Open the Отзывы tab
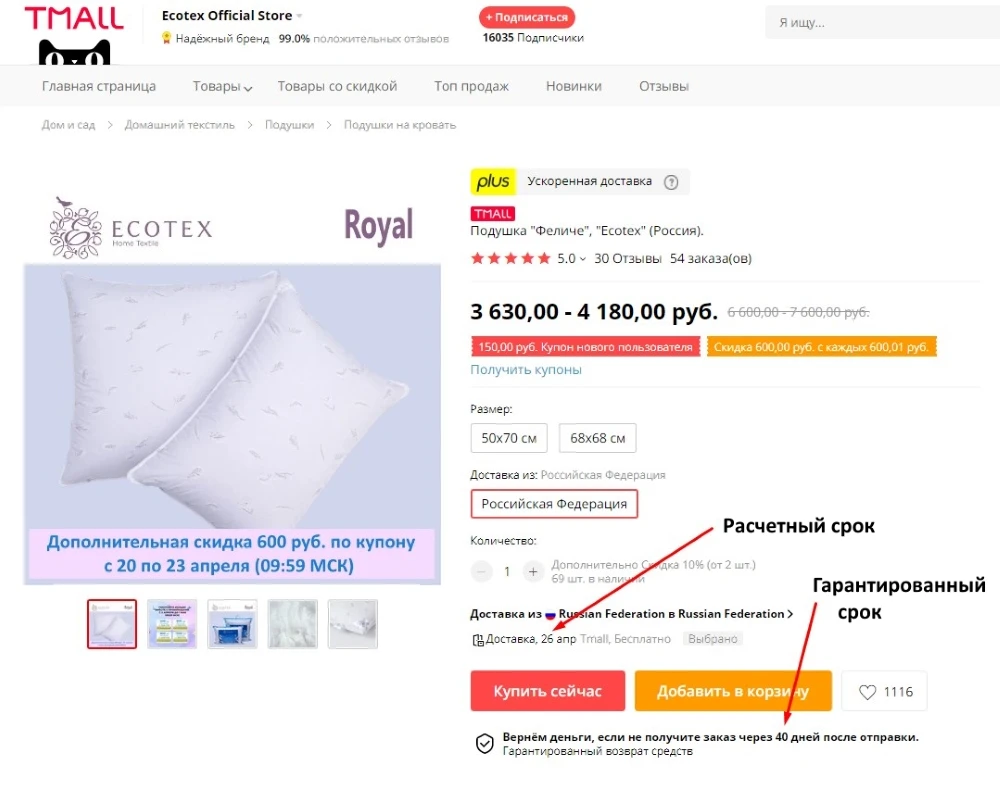1000x792 pixels. (x=664, y=86)
